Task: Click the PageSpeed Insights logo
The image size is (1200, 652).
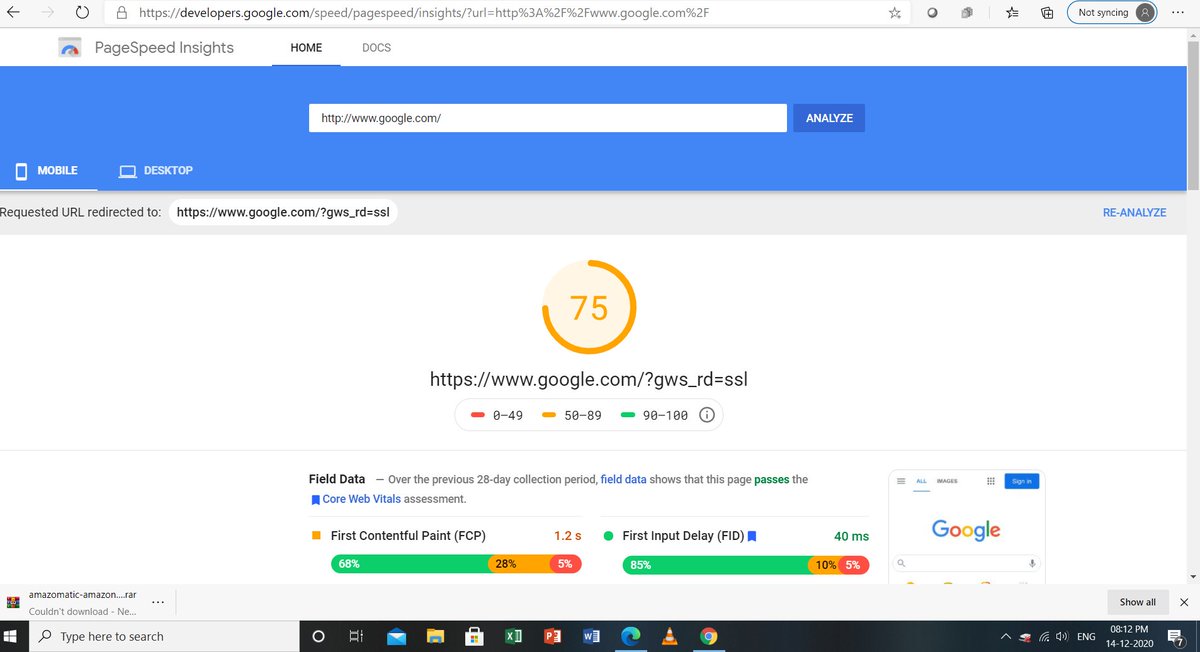Action: click(70, 47)
